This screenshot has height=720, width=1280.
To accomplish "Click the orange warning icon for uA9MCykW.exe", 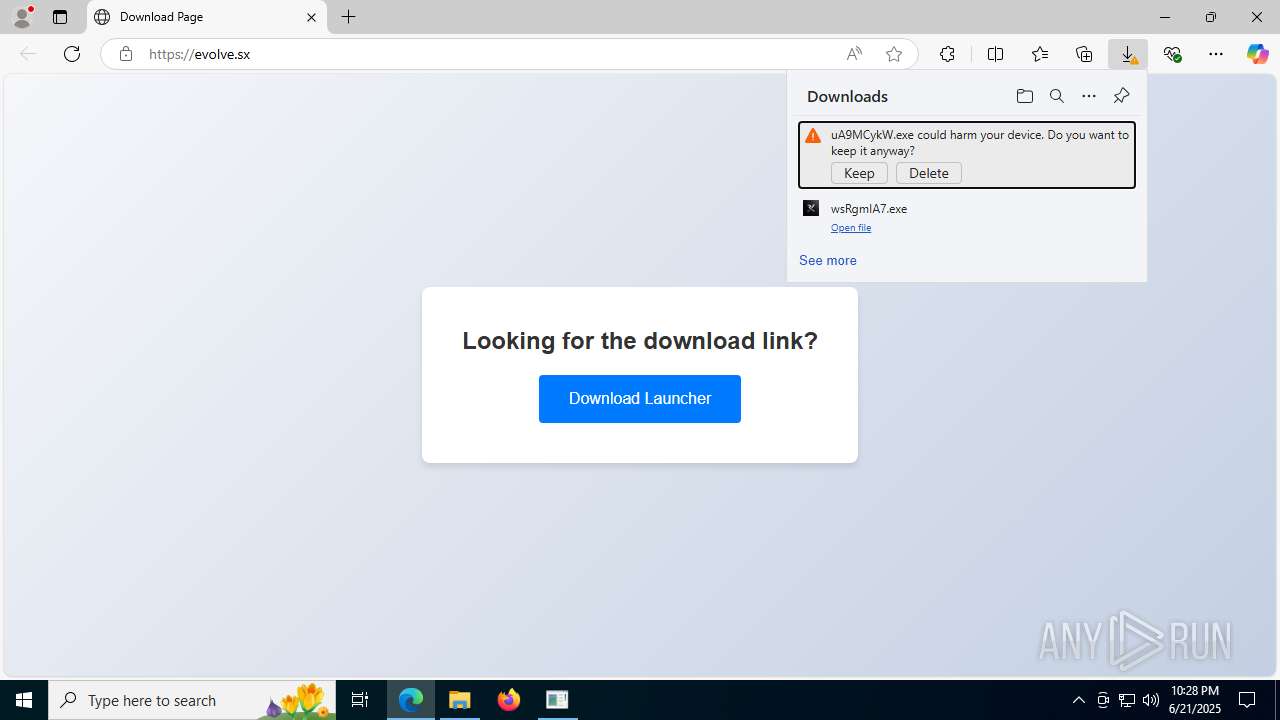I will coord(813,136).
